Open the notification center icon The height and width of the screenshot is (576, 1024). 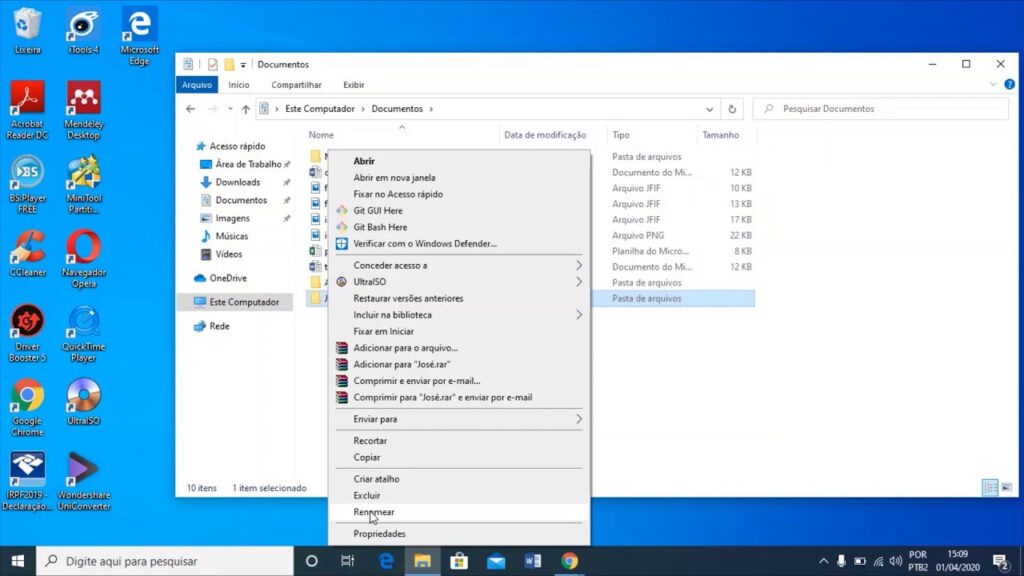[x=1000, y=561]
